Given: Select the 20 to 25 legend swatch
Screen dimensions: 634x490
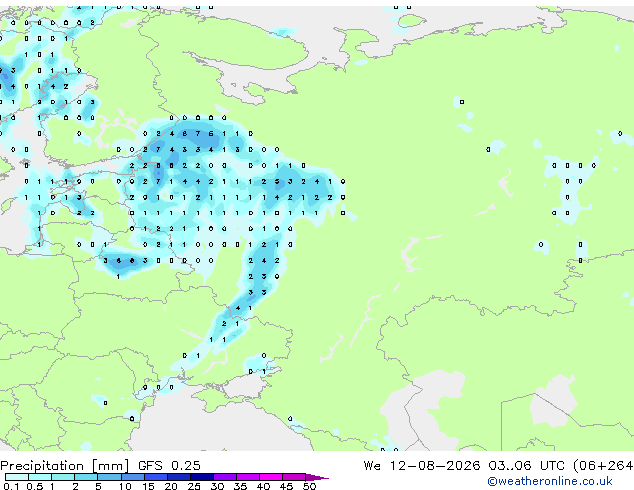Looking at the screenshot, I should pos(178,477).
